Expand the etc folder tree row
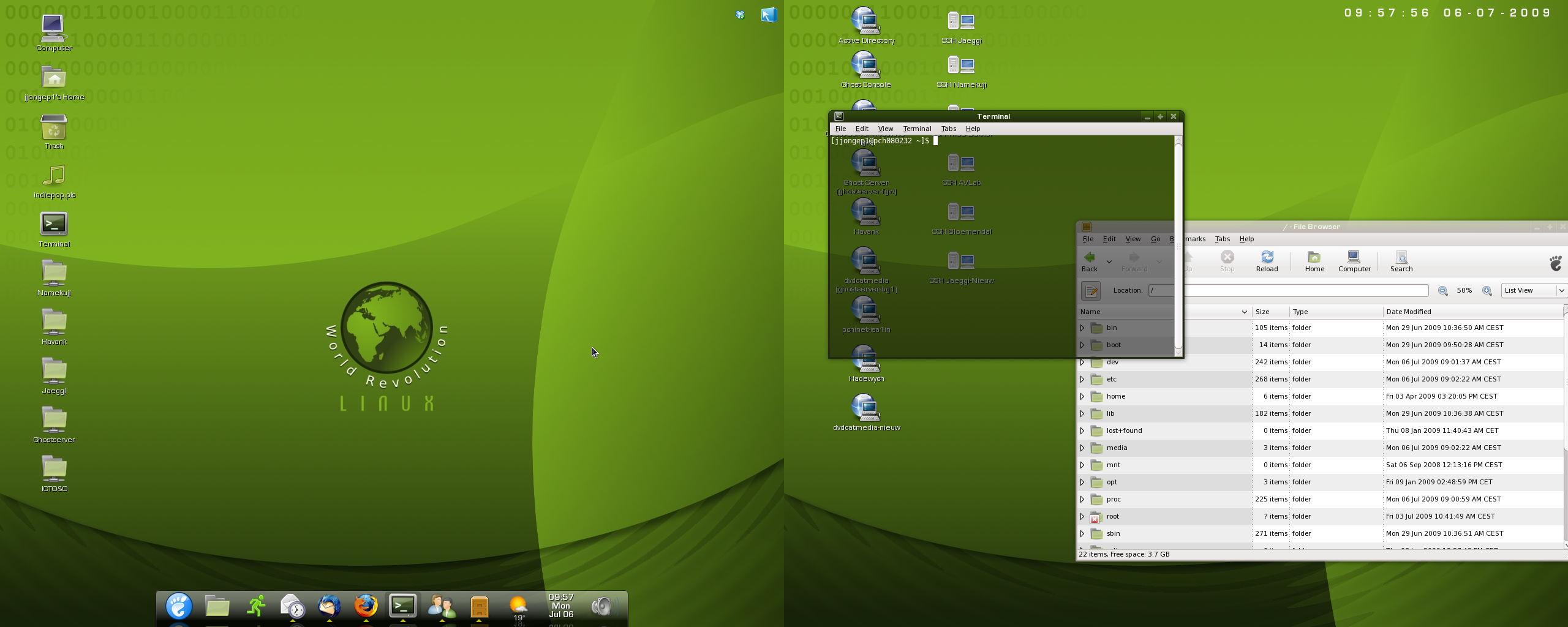The height and width of the screenshot is (627, 1568). click(1082, 380)
